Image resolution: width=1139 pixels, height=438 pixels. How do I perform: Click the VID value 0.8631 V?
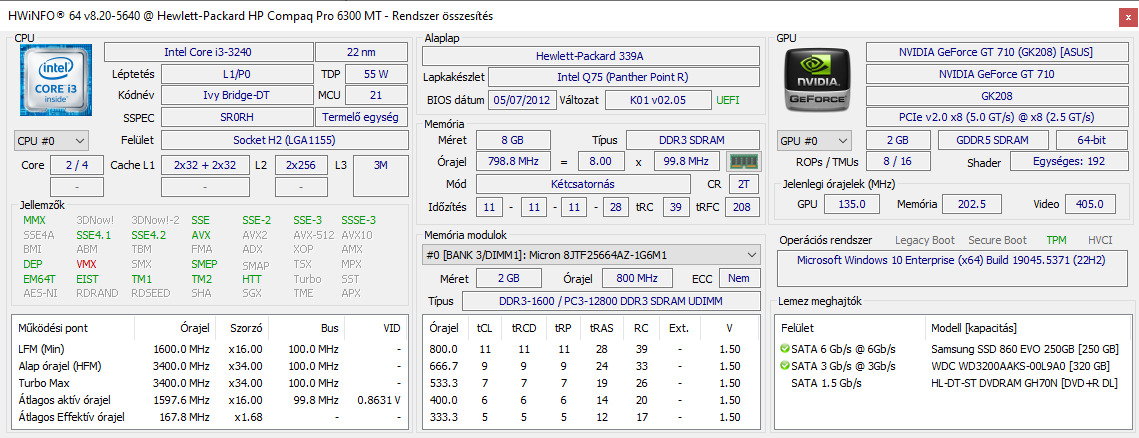coord(378,400)
